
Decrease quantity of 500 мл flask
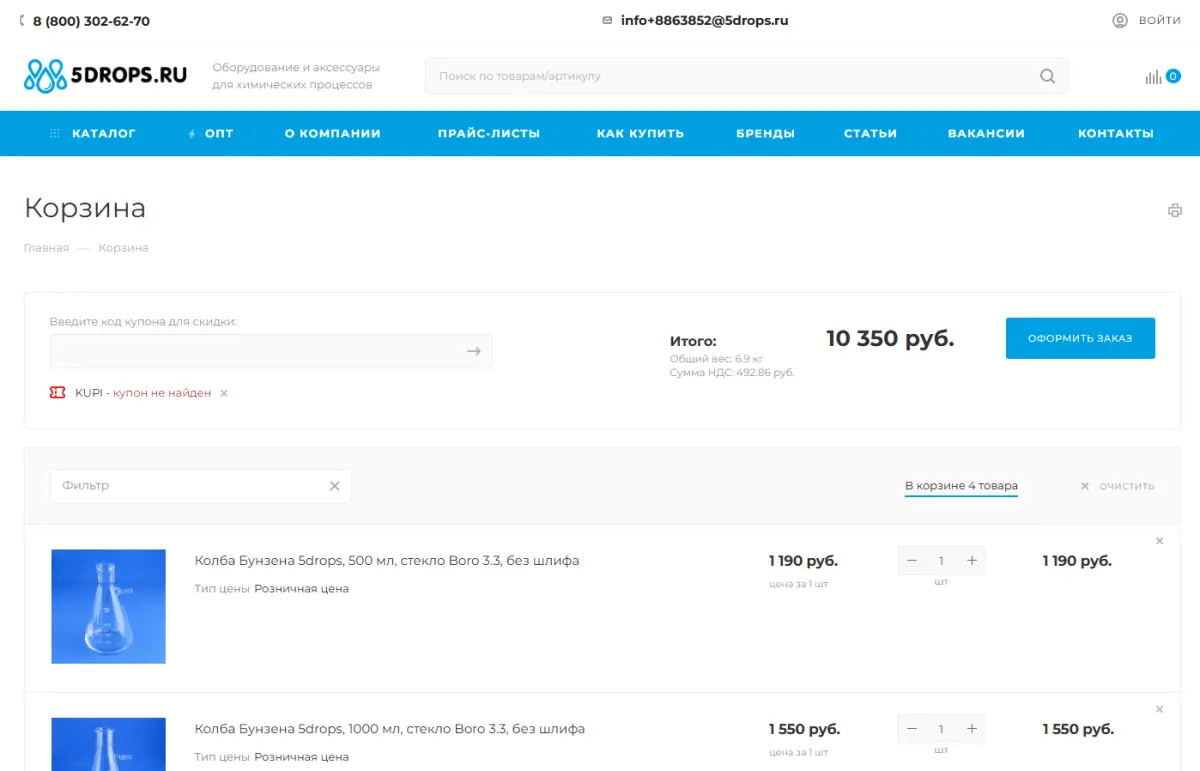pyautogui.click(x=912, y=561)
